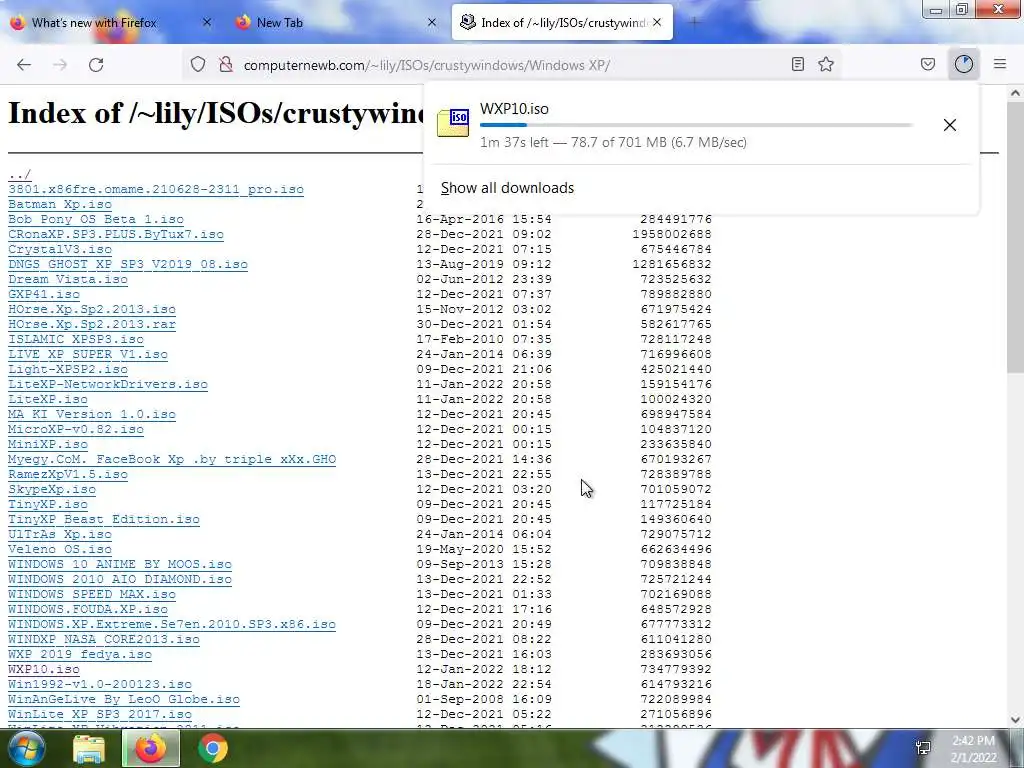Open the taskbar clock showing 2:42 PM
1024x768 pixels.
(974, 749)
